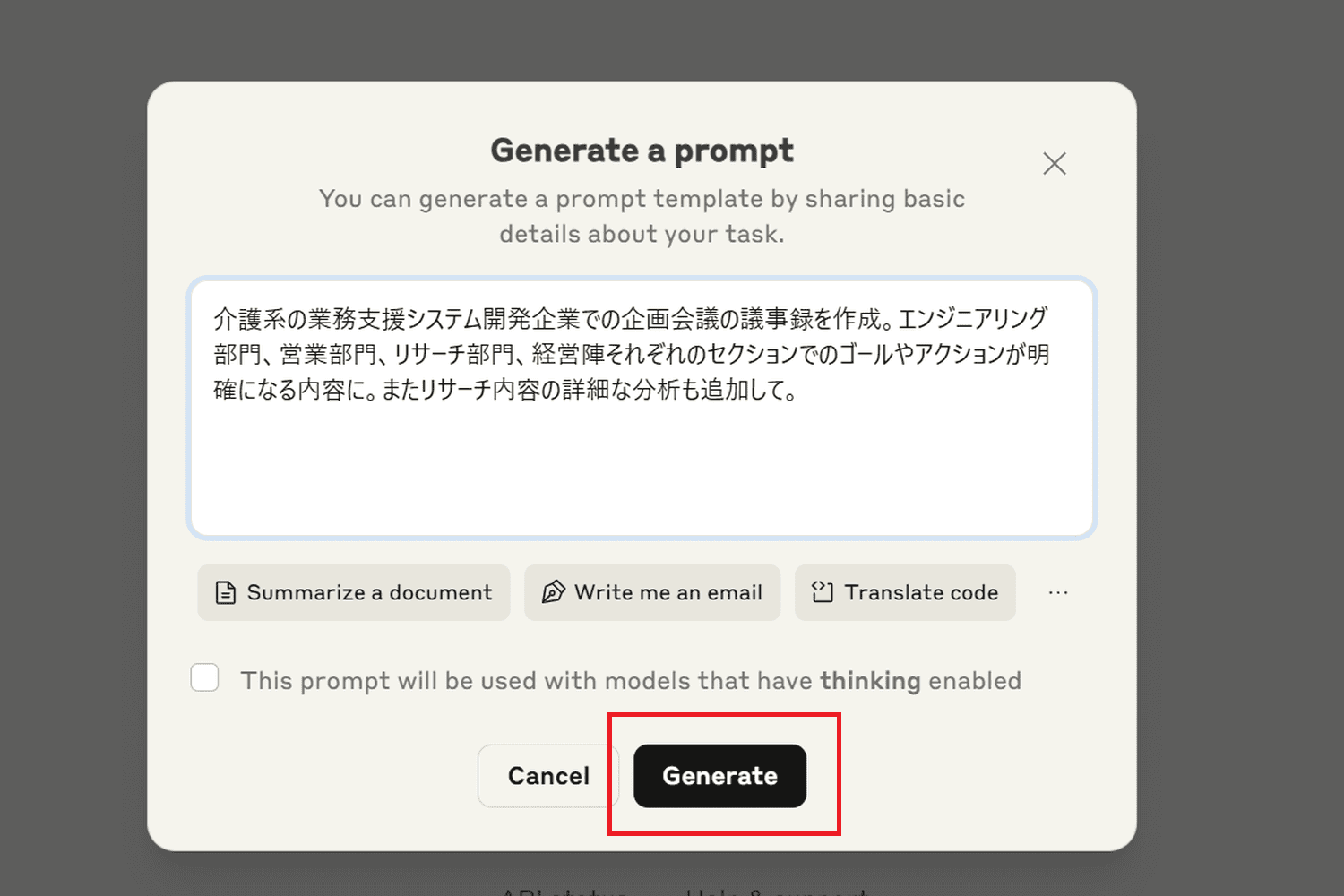The image size is (1344, 896).
Task: Show more example prompts via the ellipsis
Action: [1058, 592]
